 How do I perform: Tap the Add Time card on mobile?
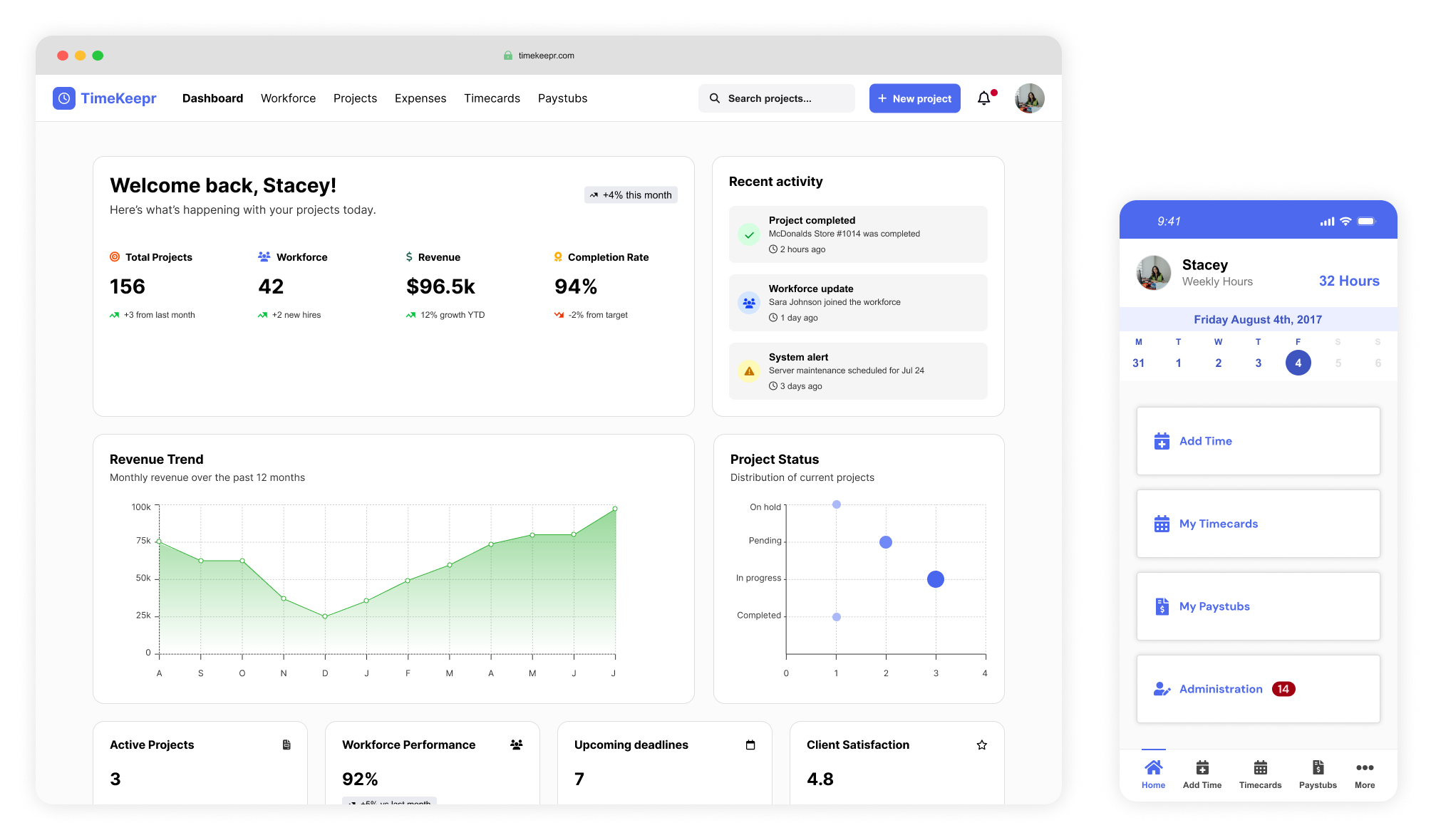coord(1258,441)
